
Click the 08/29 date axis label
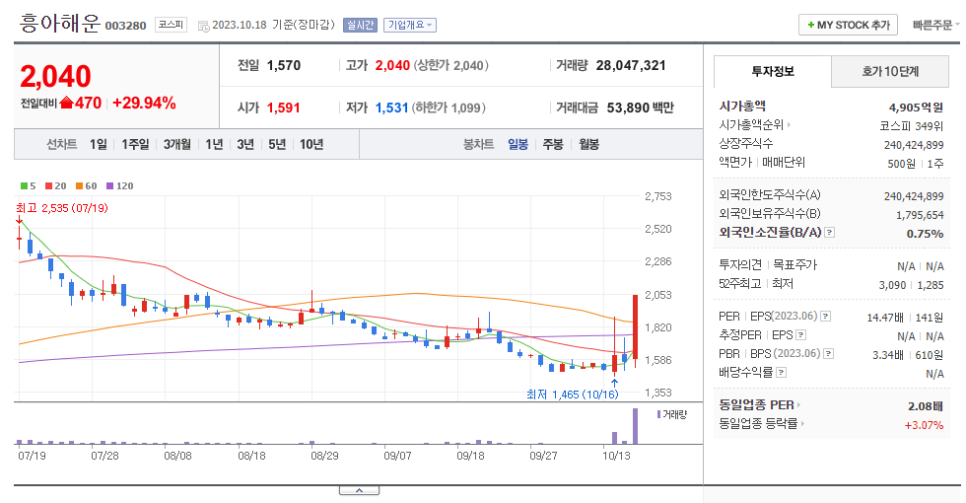click(324, 456)
